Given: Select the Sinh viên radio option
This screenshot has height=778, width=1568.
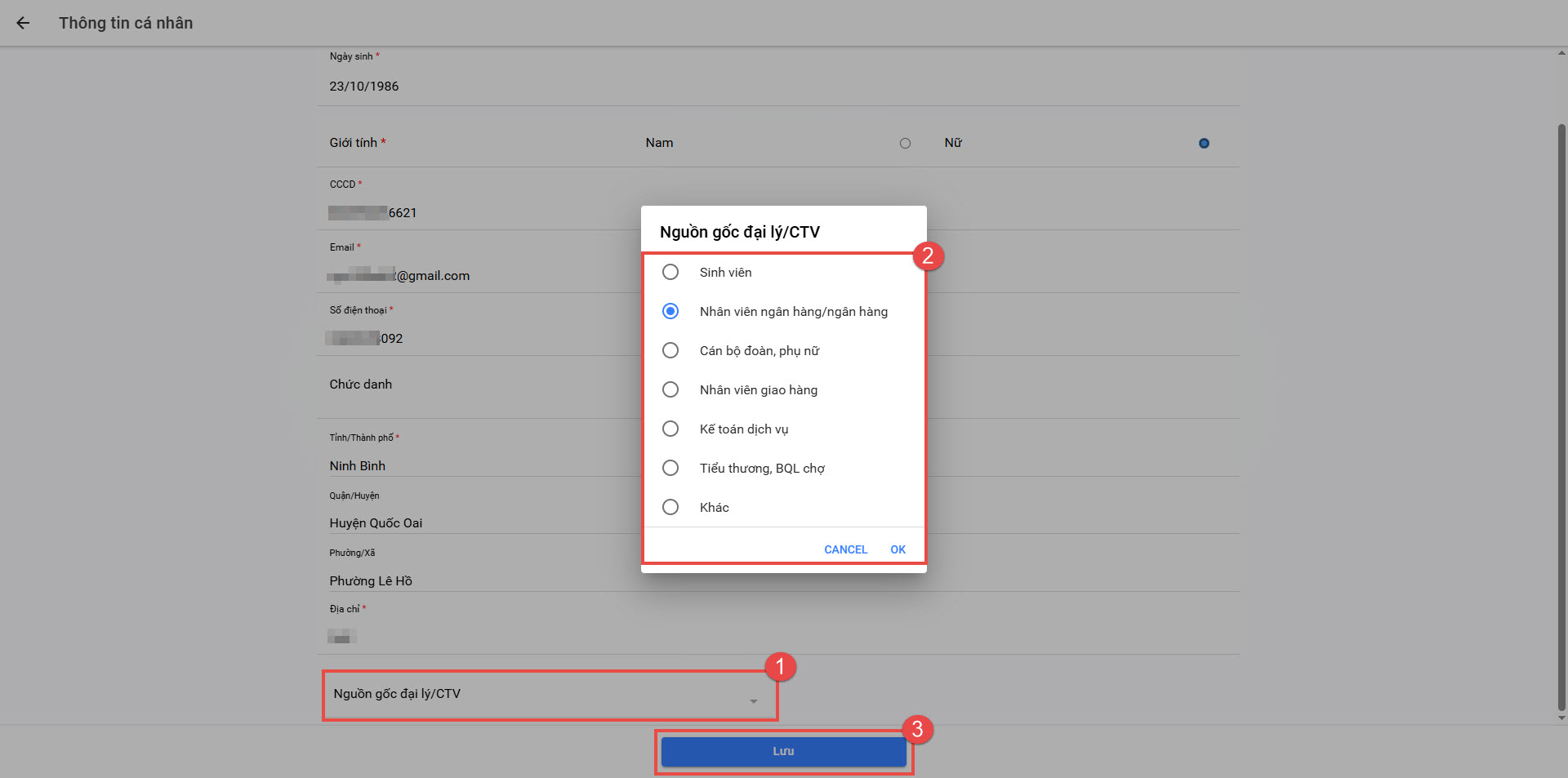Looking at the screenshot, I should click(670, 272).
